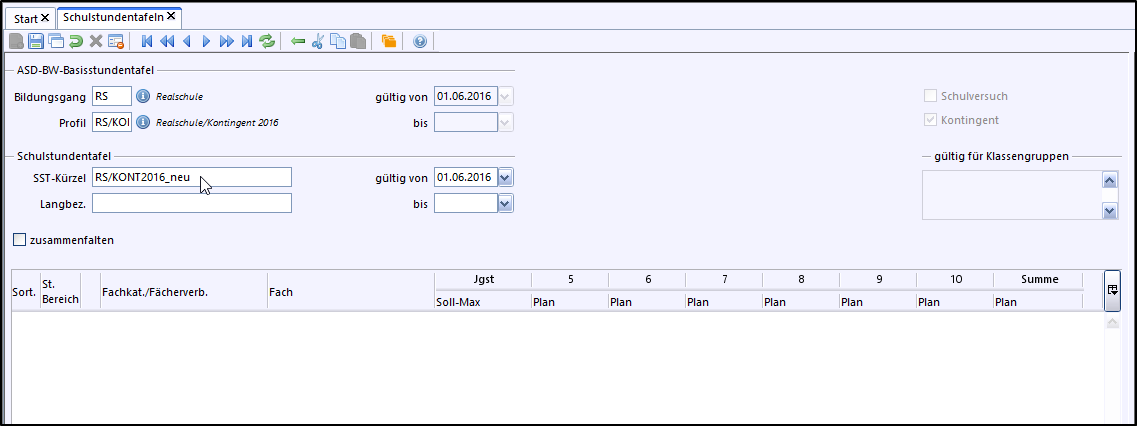Toggle the Schulversuch checkbox
Screen dimensions: 1137x426
point(930,97)
